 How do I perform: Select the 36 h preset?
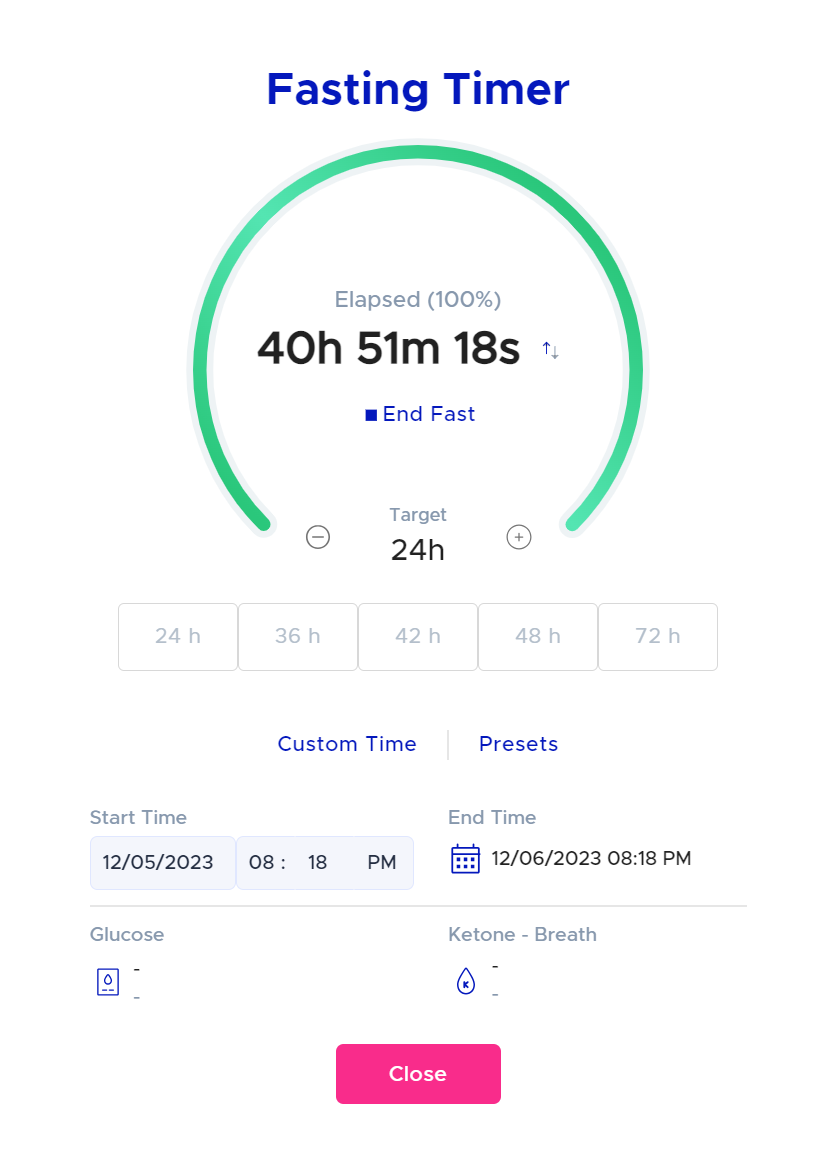coord(297,637)
